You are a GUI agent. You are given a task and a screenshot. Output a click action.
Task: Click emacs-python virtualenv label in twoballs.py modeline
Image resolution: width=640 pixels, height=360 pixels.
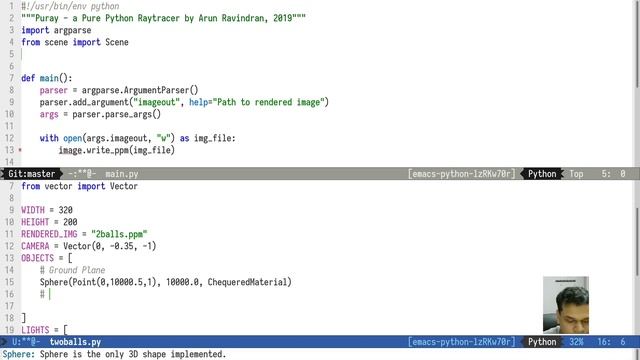[461, 342]
